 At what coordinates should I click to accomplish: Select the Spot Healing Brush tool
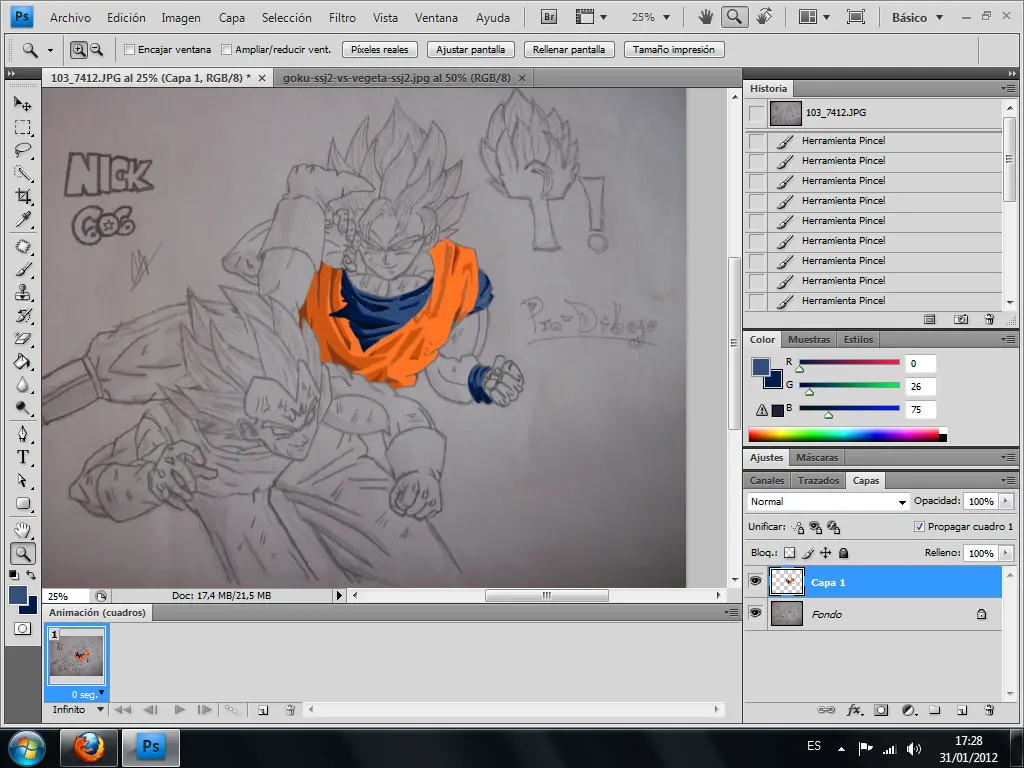(x=22, y=246)
